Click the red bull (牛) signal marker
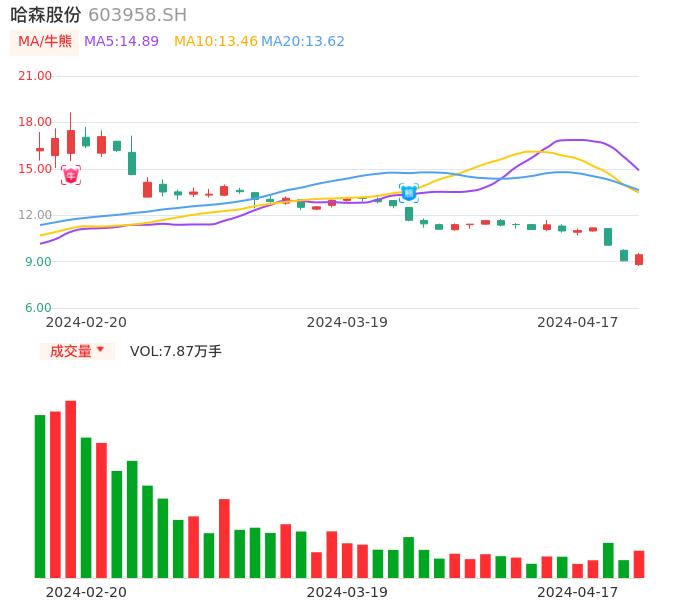 pos(71,175)
